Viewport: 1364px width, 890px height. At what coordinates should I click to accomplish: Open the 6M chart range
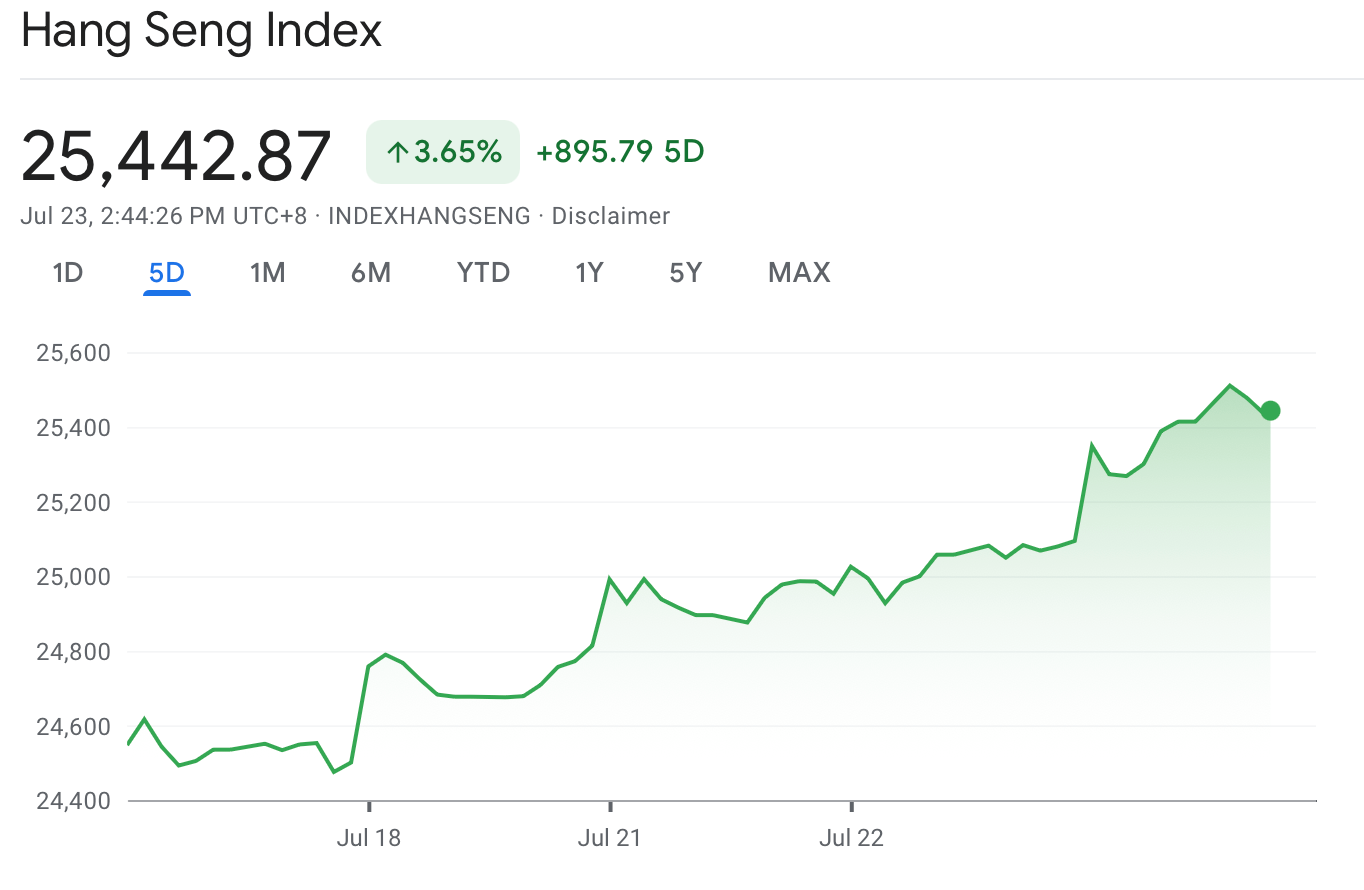pos(370,272)
